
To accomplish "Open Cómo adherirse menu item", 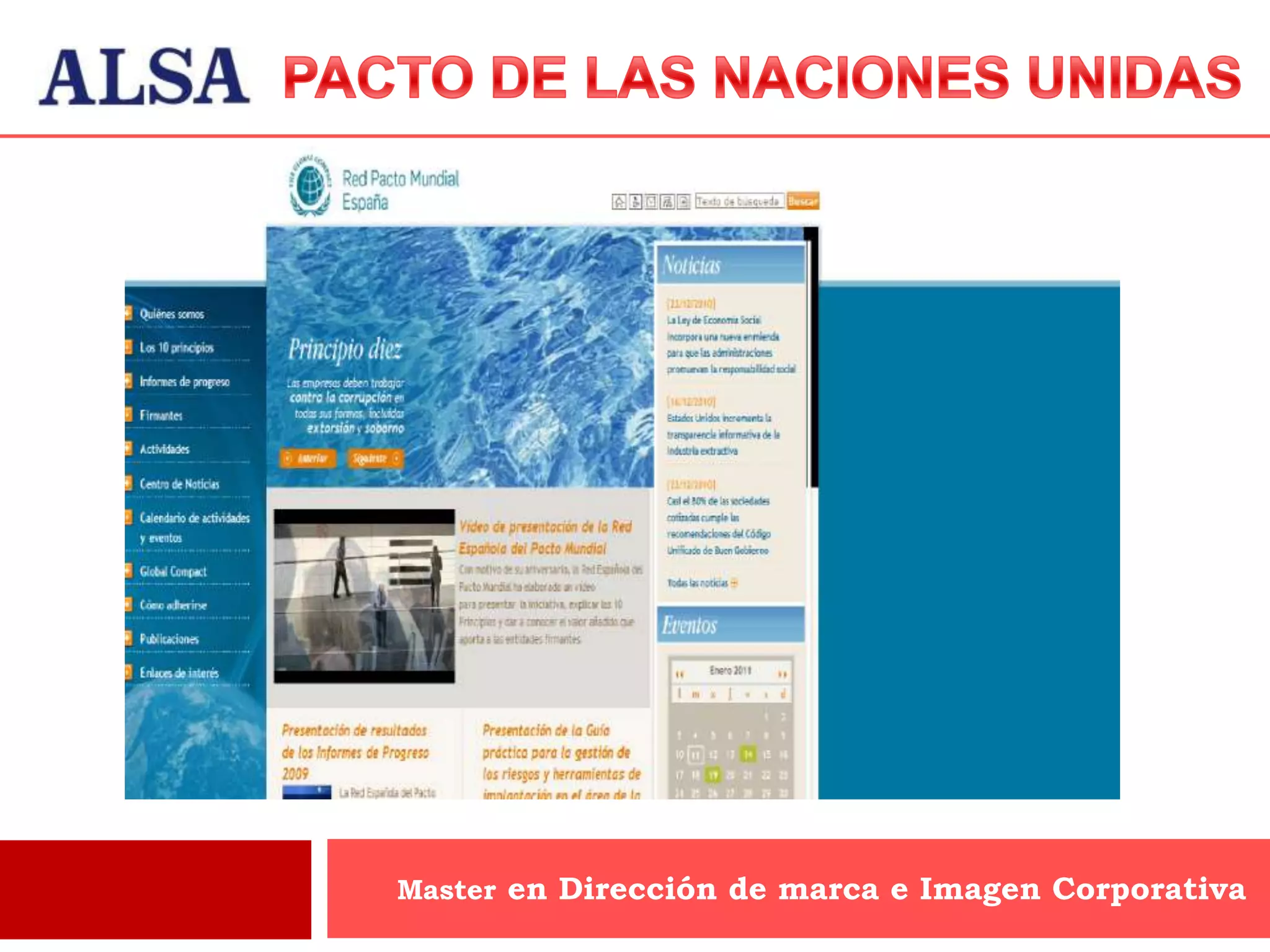I will coord(173,605).
